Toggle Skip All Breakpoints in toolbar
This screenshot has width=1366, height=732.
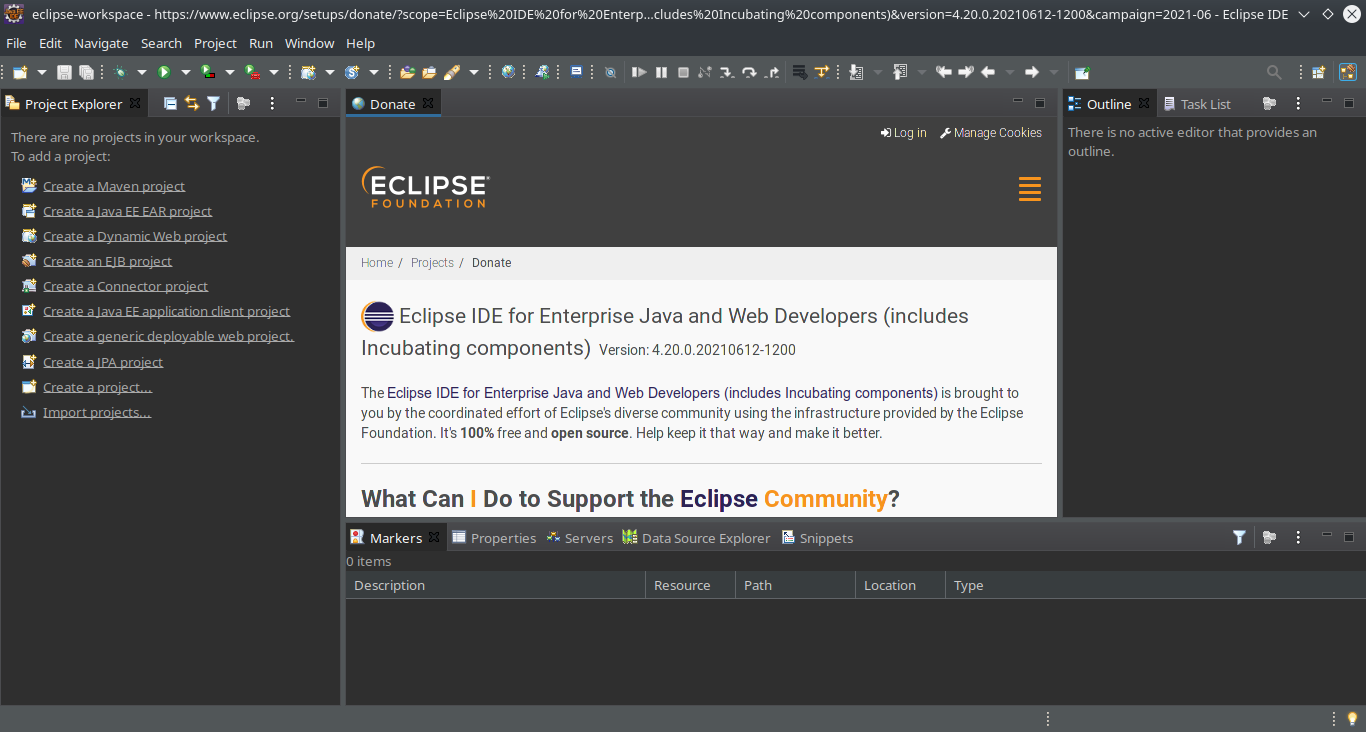pos(610,72)
